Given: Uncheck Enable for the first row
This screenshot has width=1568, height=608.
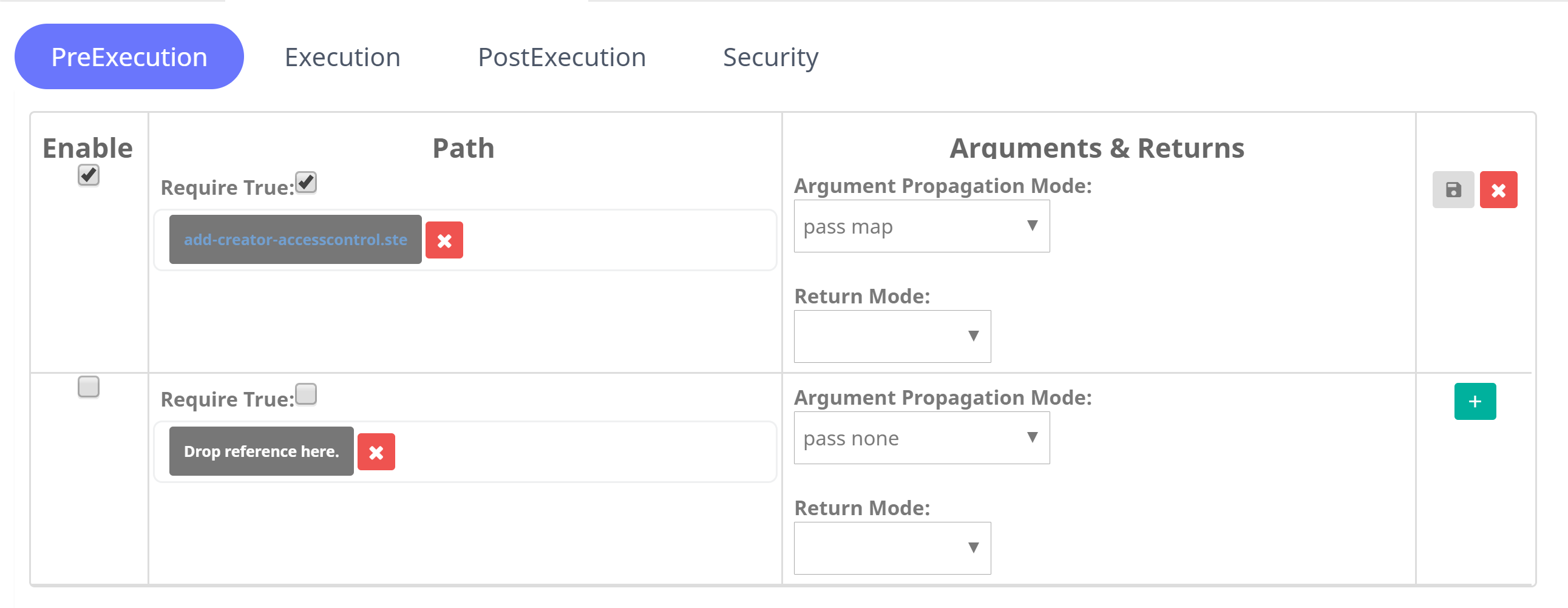Looking at the screenshot, I should (88, 175).
